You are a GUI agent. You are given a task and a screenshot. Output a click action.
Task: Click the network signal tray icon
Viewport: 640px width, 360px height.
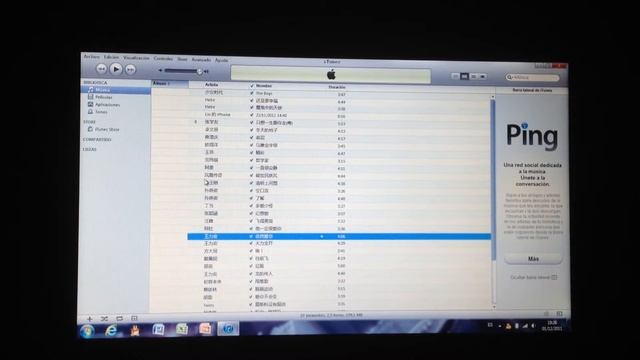pos(525,326)
